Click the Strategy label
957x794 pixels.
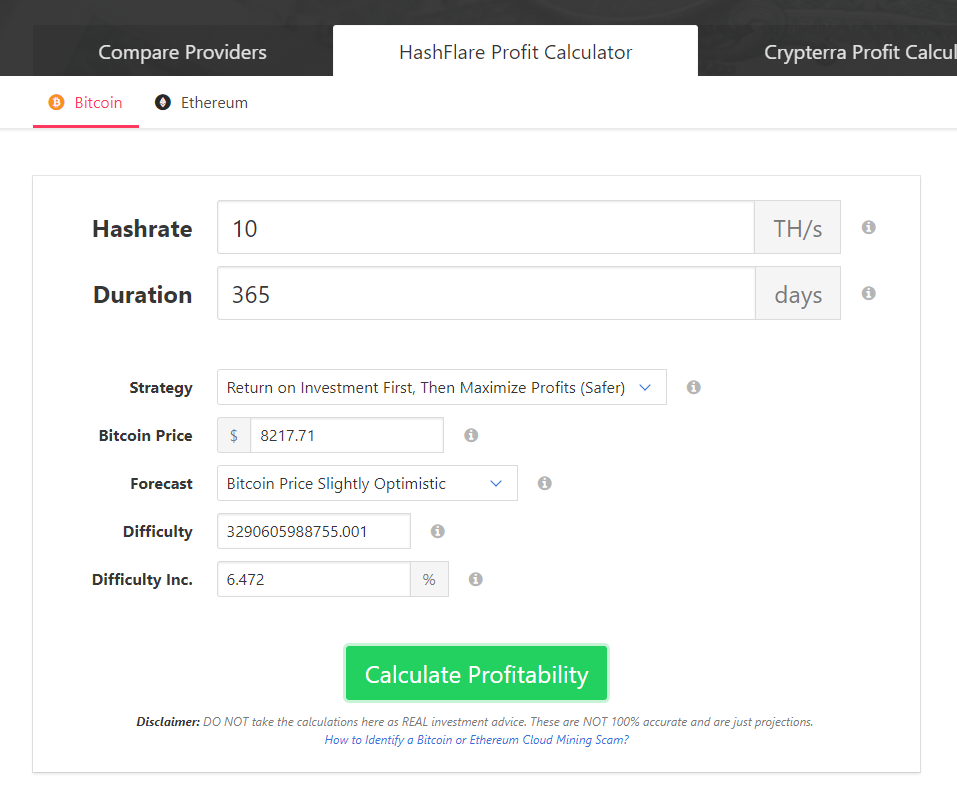(161, 388)
